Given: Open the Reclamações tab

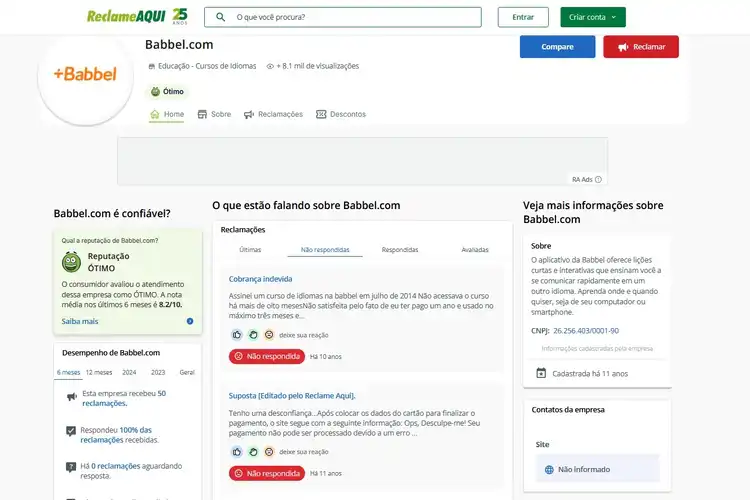Looking at the screenshot, I should coord(273,114).
